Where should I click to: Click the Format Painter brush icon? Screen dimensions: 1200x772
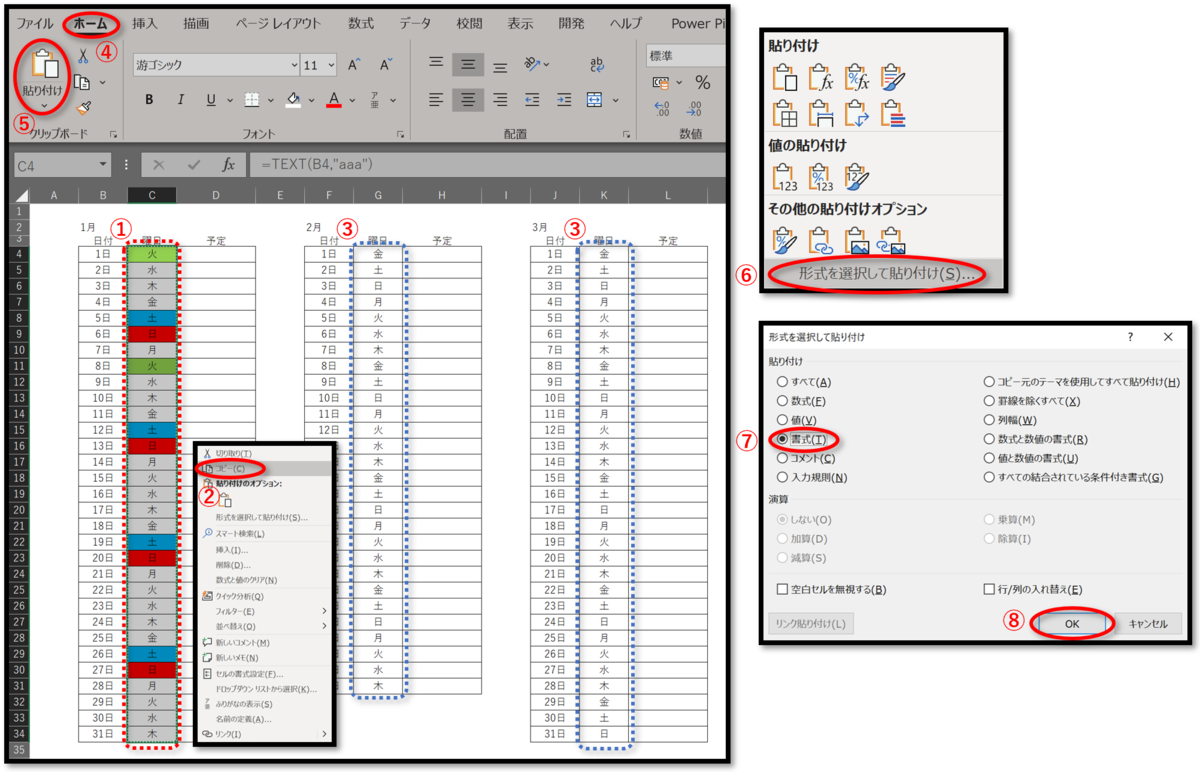click(84, 108)
